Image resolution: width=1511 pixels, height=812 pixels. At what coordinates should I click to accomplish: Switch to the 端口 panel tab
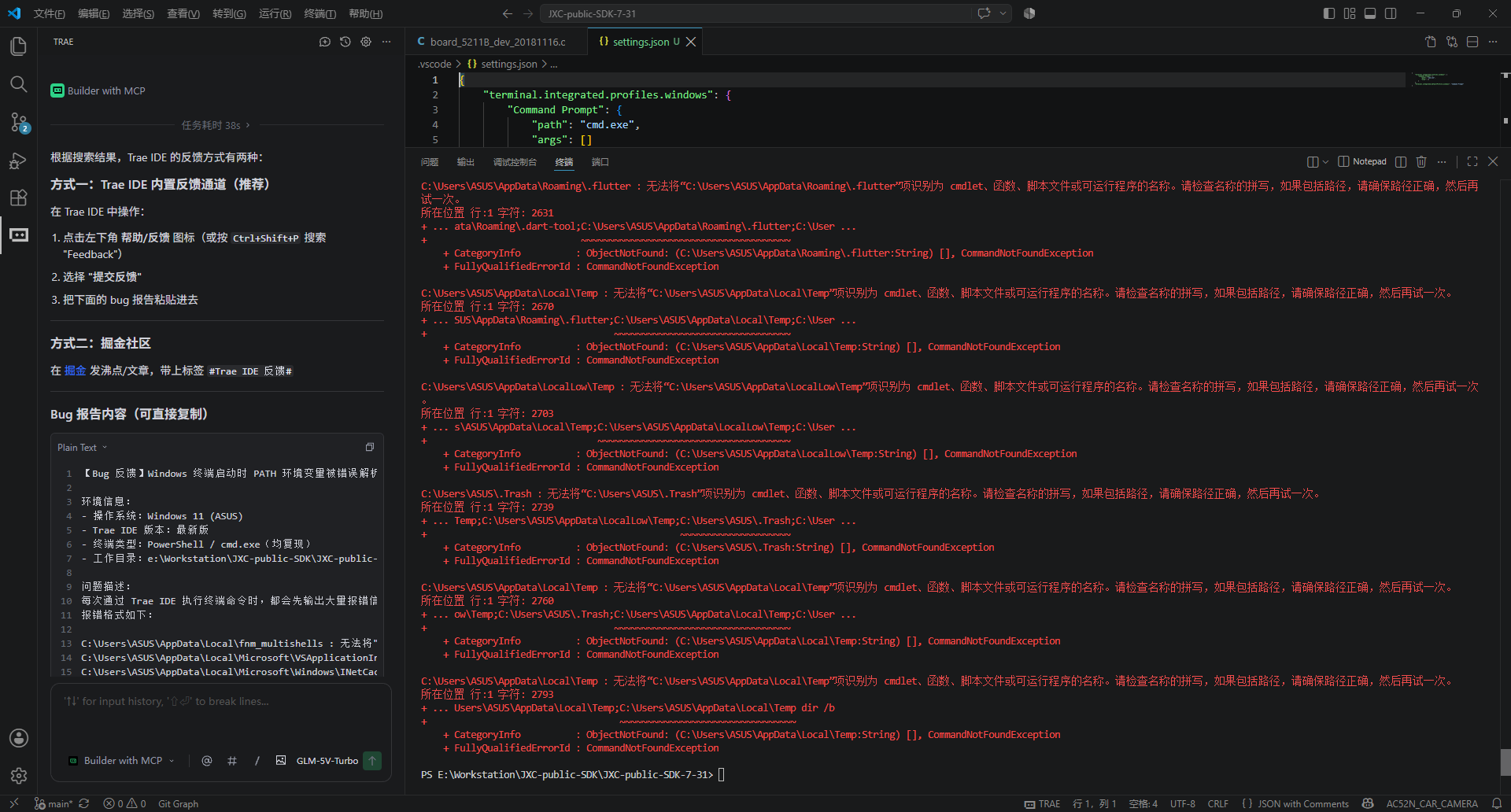[600, 161]
